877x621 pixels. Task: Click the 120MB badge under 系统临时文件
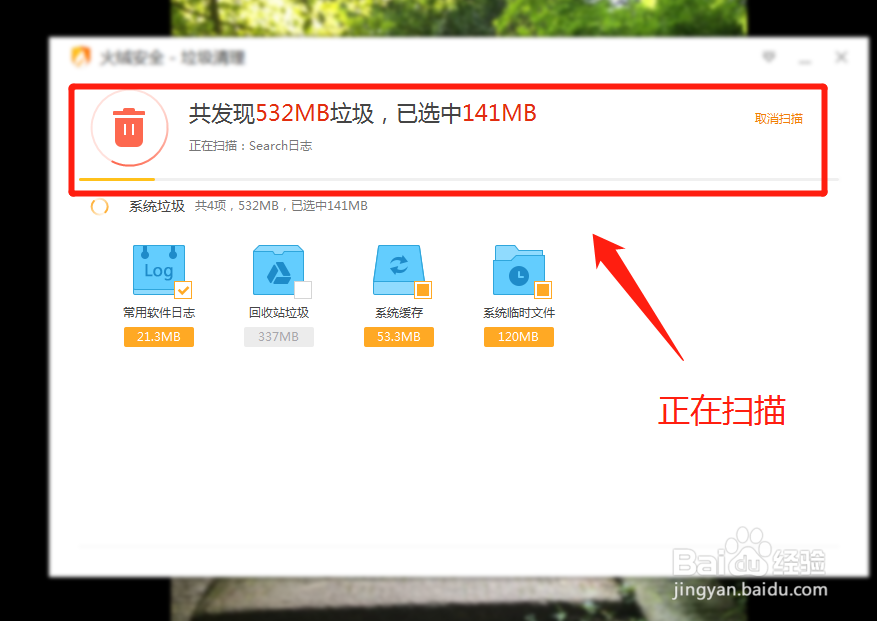[x=518, y=337]
